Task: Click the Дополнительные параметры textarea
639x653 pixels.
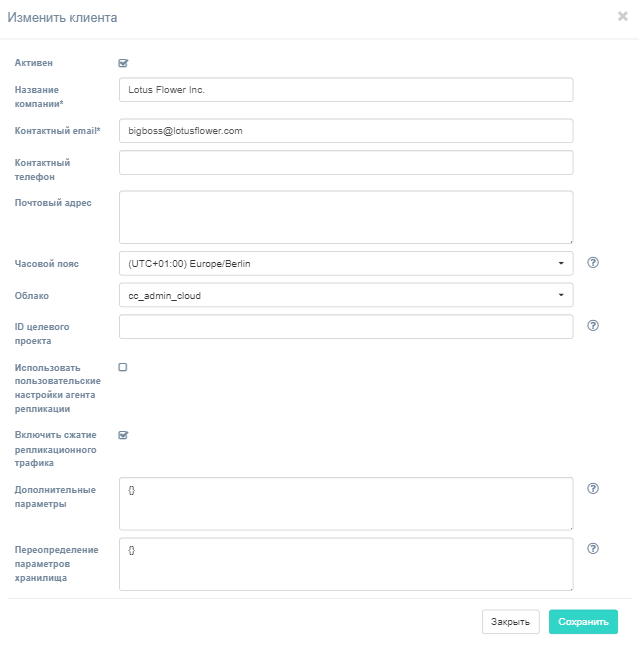Action: [345, 503]
